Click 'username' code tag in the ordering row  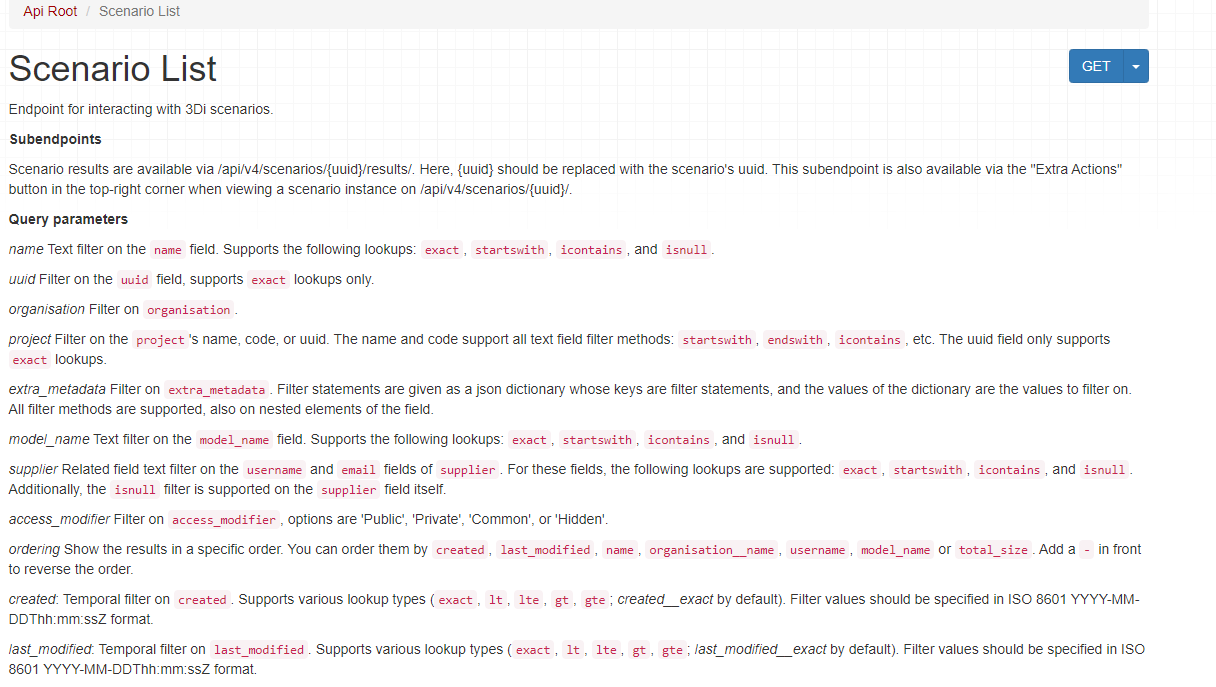pos(817,550)
